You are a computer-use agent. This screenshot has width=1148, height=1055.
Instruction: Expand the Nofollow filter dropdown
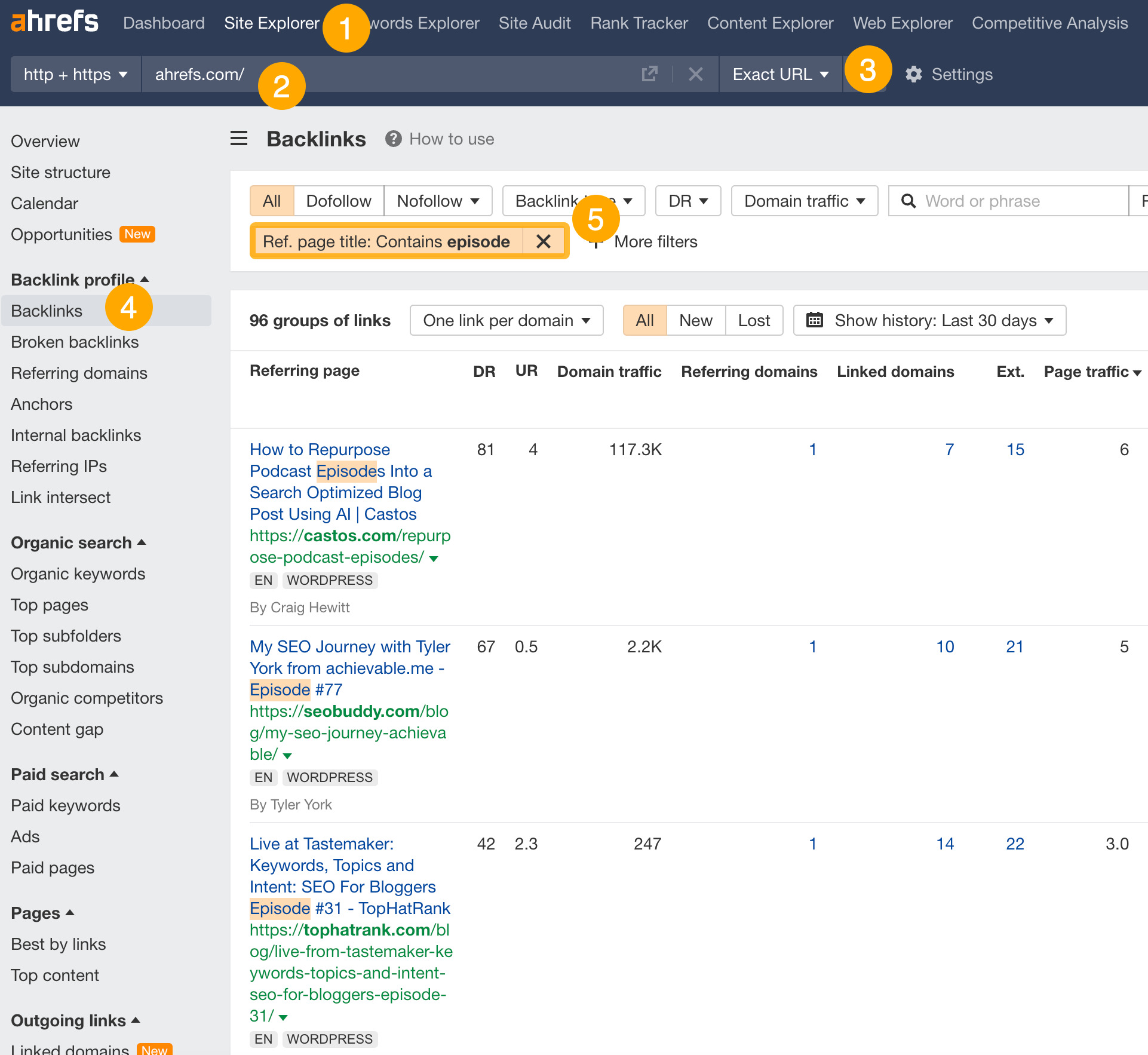437,201
